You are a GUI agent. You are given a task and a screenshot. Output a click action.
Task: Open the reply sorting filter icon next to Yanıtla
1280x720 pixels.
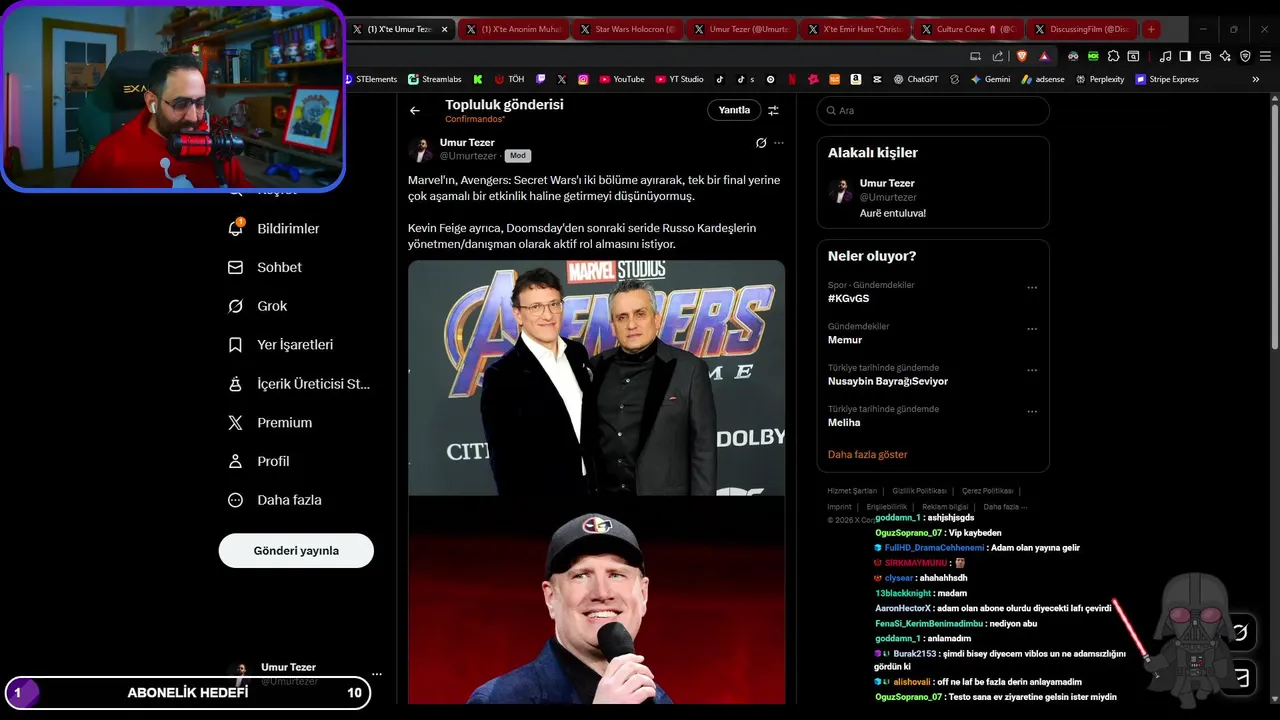(773, 110)
